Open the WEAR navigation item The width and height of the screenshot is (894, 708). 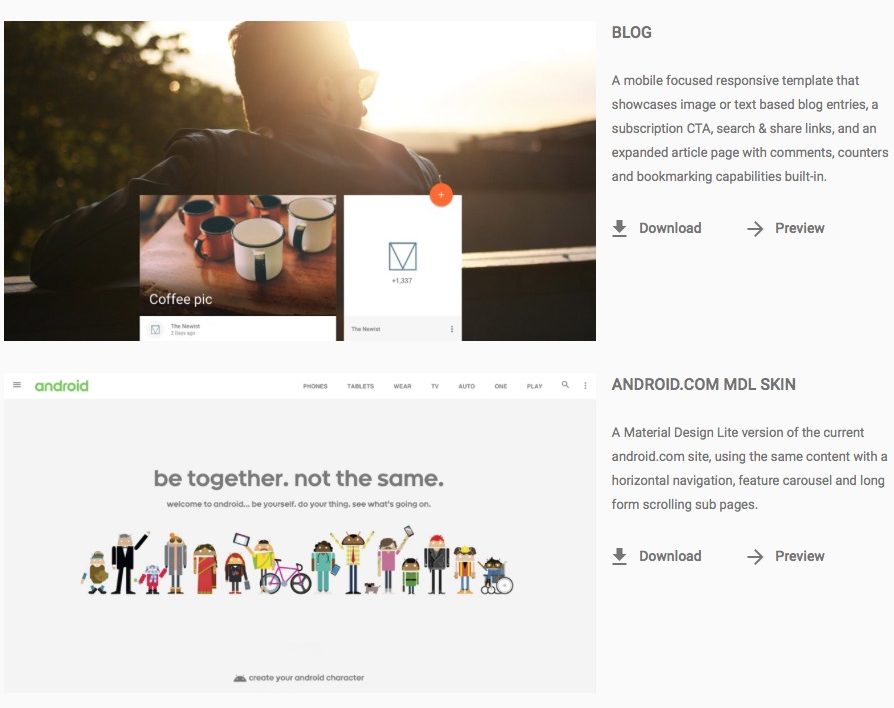pyautogui.click(x=402, y=386)
